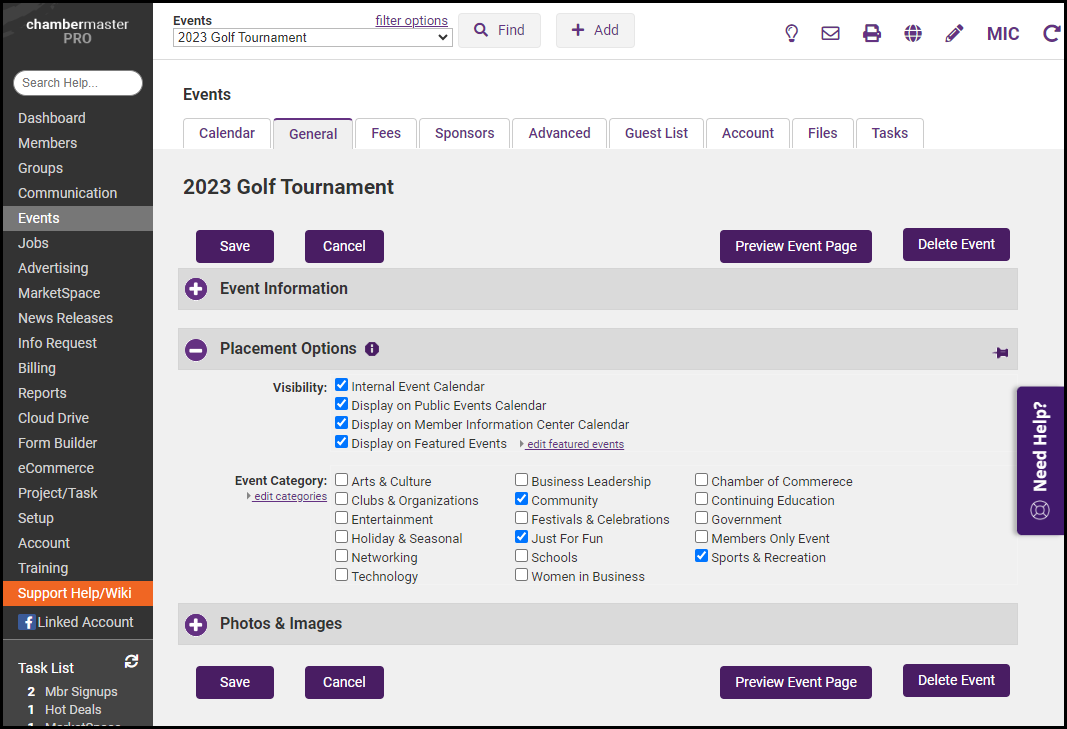The height and width of the screenshot is (729, 1067).
Task: Expand the Event Information section
Action: [196, 289]
